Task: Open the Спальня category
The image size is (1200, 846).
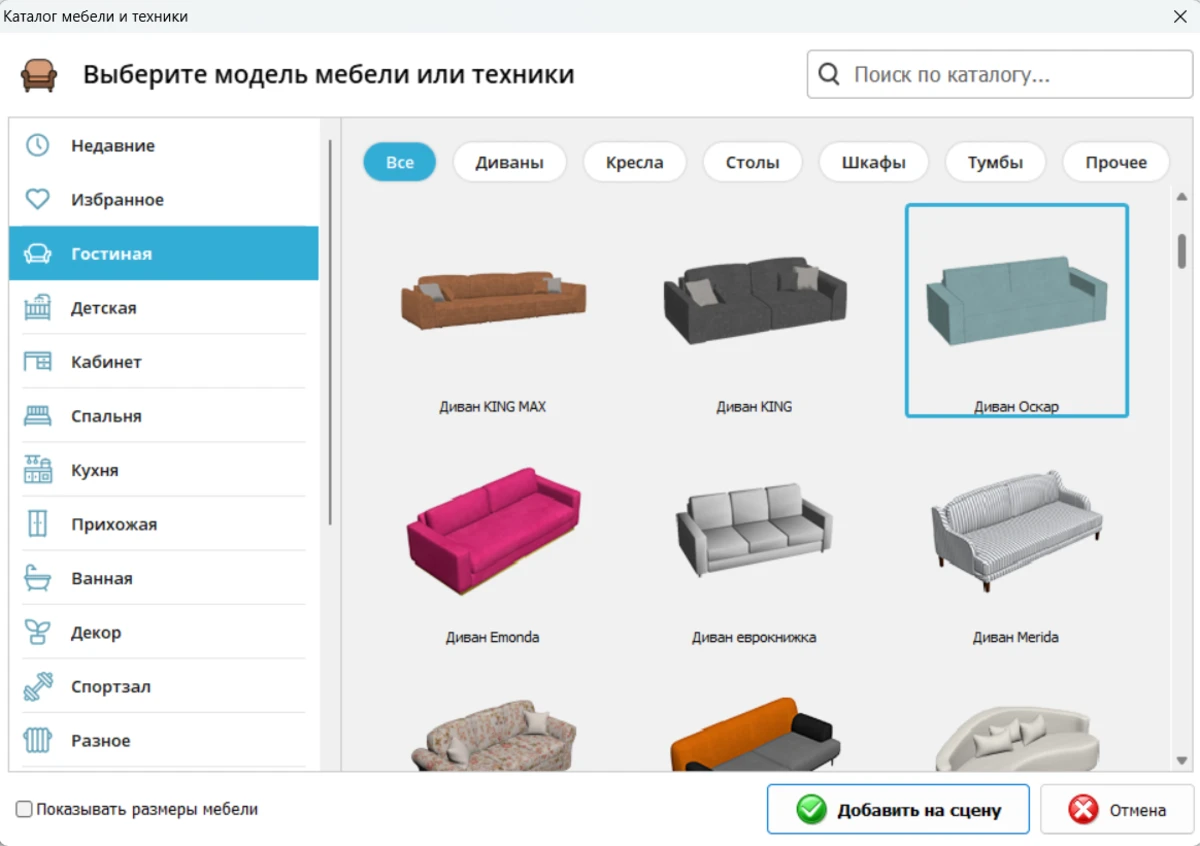Action: click(x=164, y=416)
